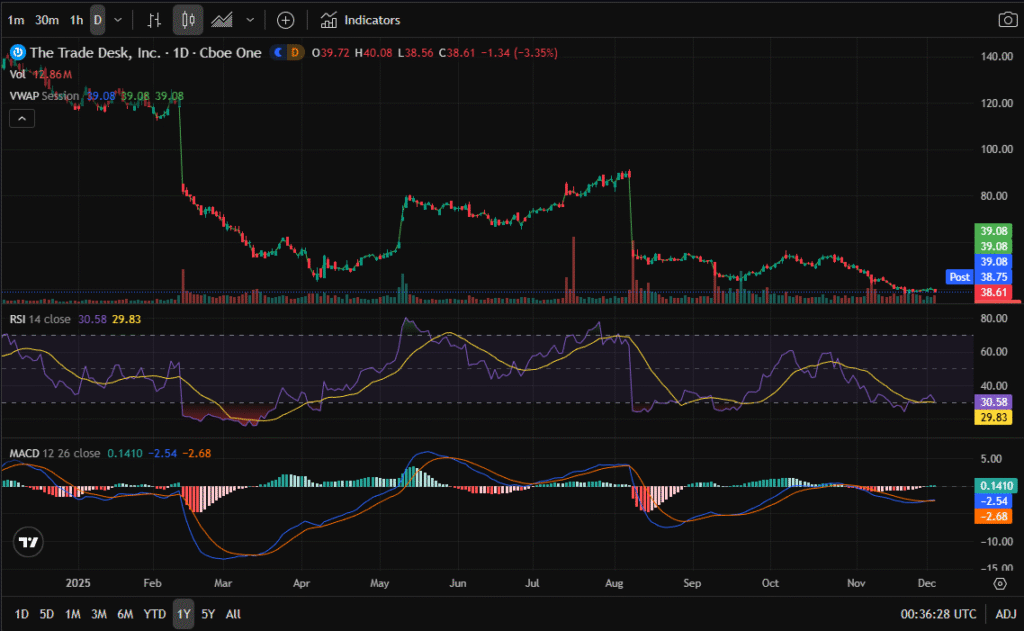Screen dimensions: 1024x631
Task: Click The Trade Desk symbol logo
Action: (17, 52)
